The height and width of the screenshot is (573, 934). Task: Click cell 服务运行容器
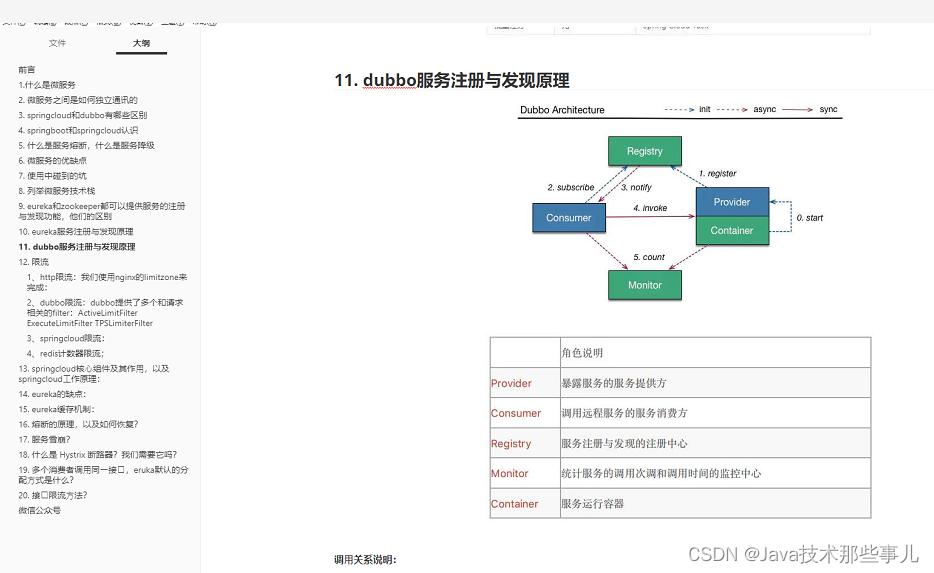715,503
